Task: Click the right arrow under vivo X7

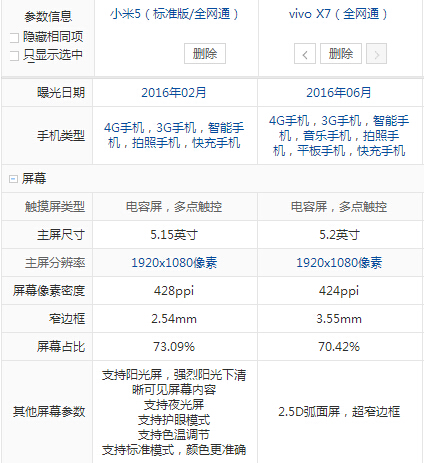Action: tap(376, 54)
